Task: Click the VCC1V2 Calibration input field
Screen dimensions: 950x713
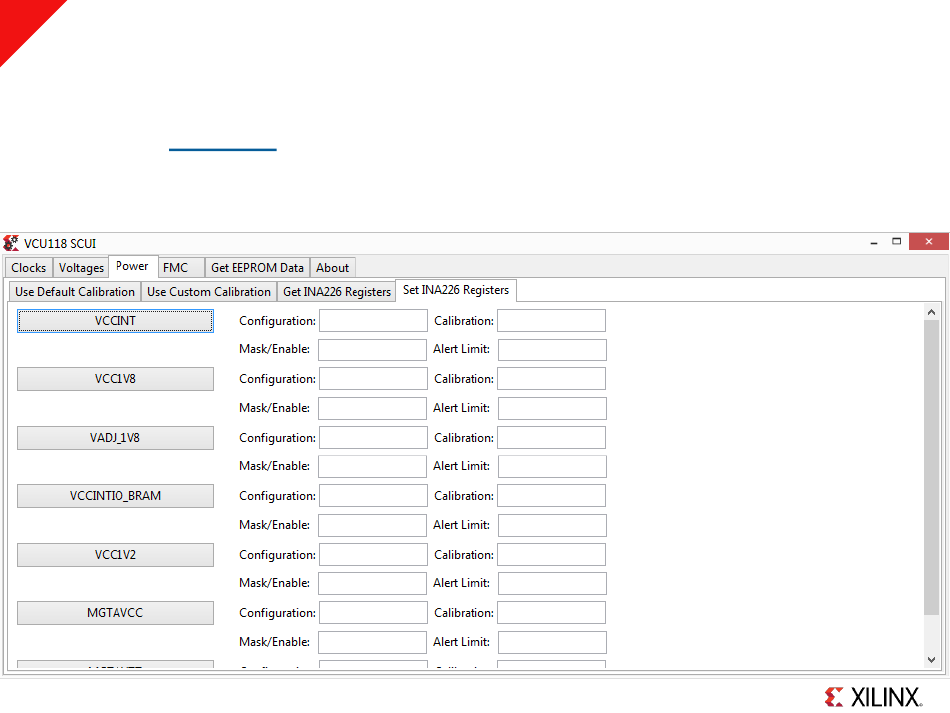Action: coord(551,554)
